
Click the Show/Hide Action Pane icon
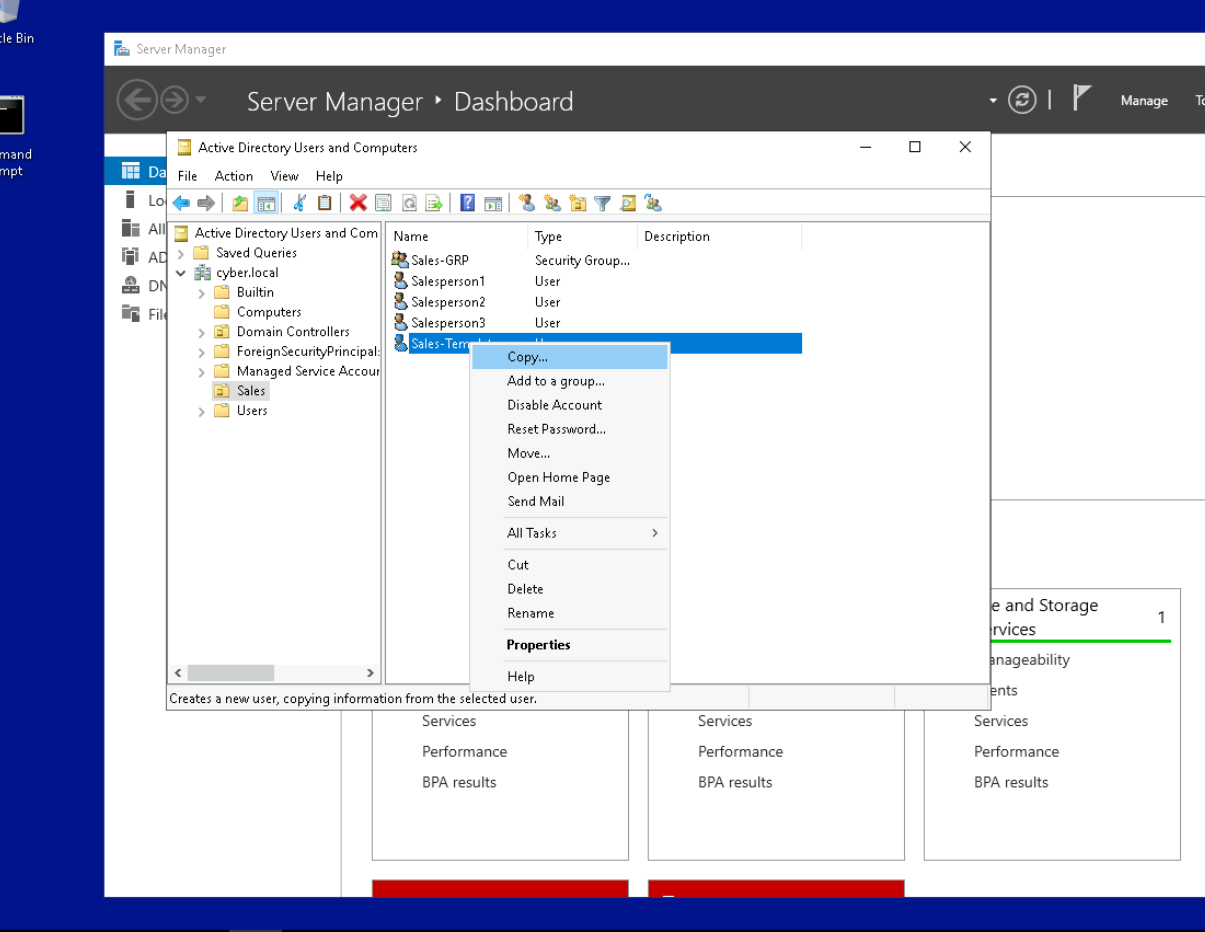[493, 203]
